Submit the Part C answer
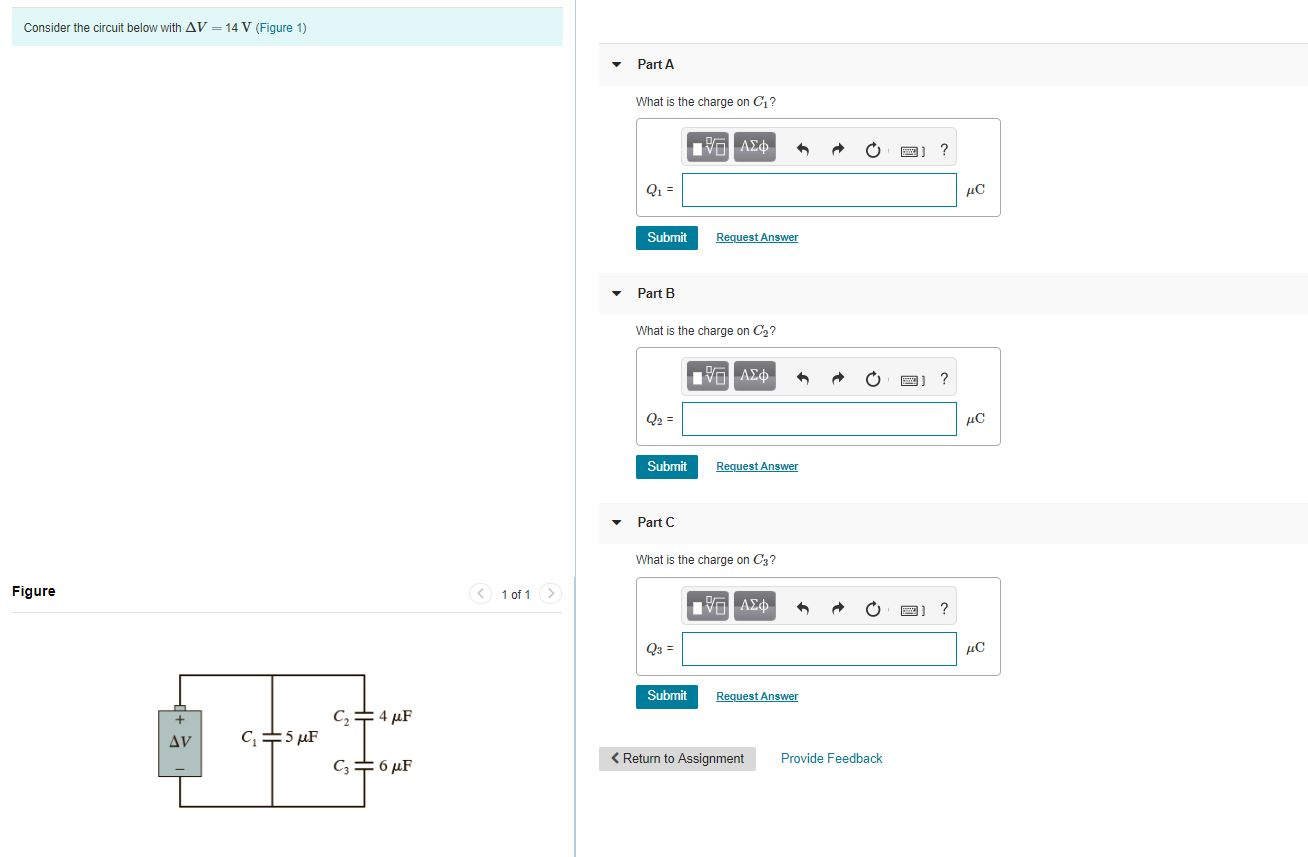1308x857 pixels. [667, 695]
